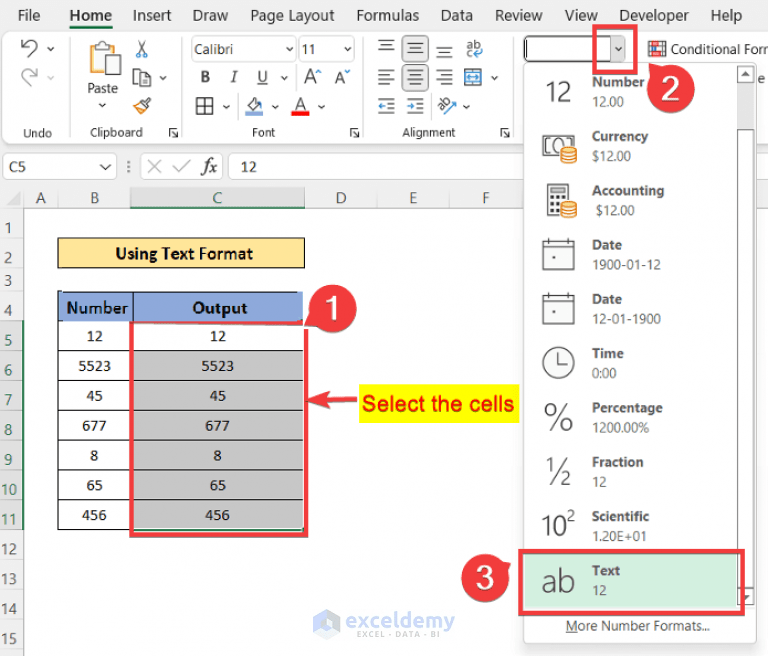Image resolution: width=768 pixels, height=656 pixels.
Task: Cancel formula bar entry with X icon
Action: [154, 167]
